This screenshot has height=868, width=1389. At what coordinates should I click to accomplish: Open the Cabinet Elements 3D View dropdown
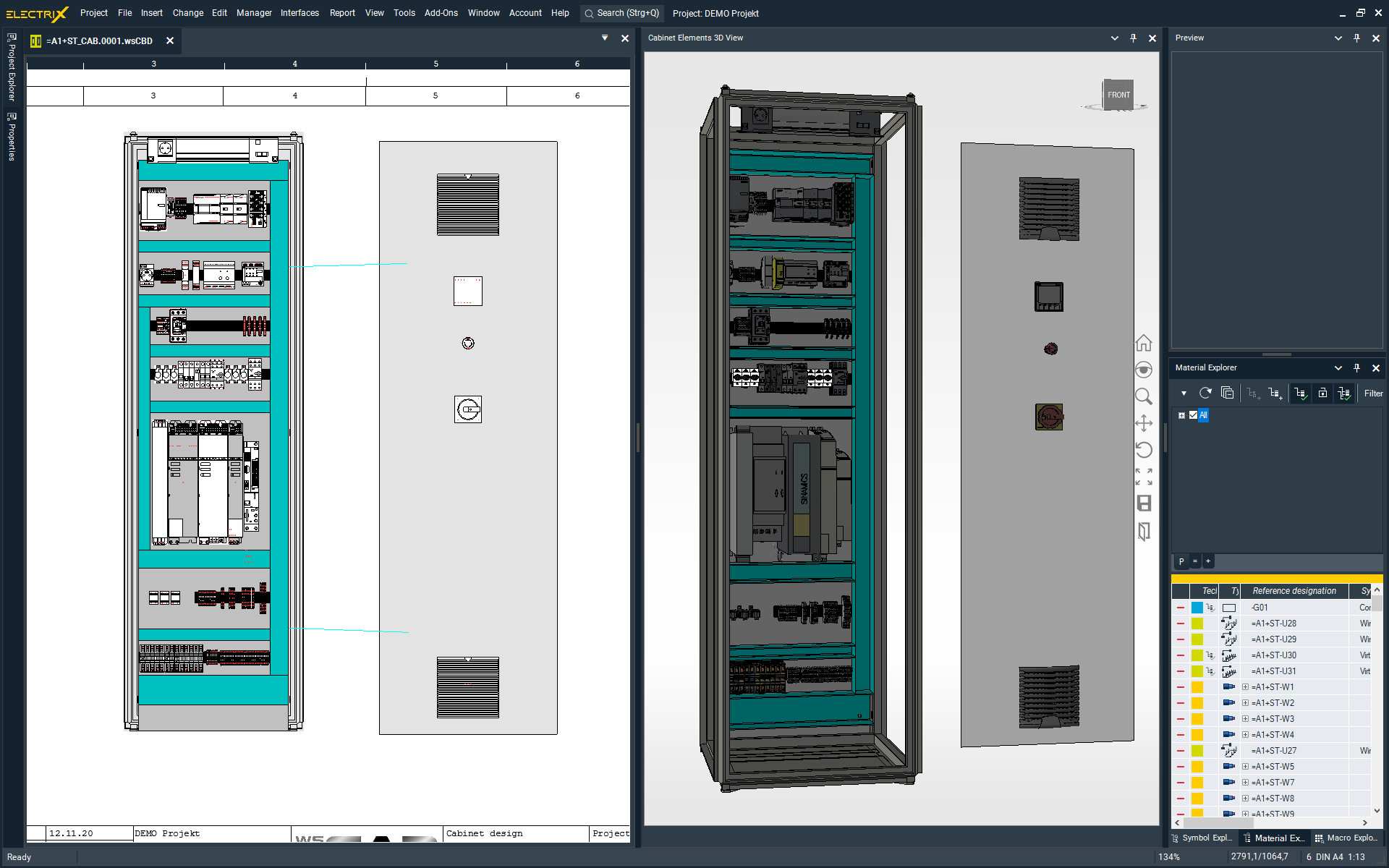(1114, 38)
